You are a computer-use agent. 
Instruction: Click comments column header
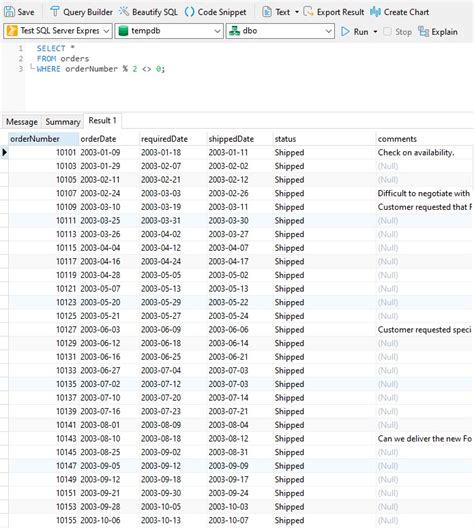pyautogui.click(x=425, y=139)
